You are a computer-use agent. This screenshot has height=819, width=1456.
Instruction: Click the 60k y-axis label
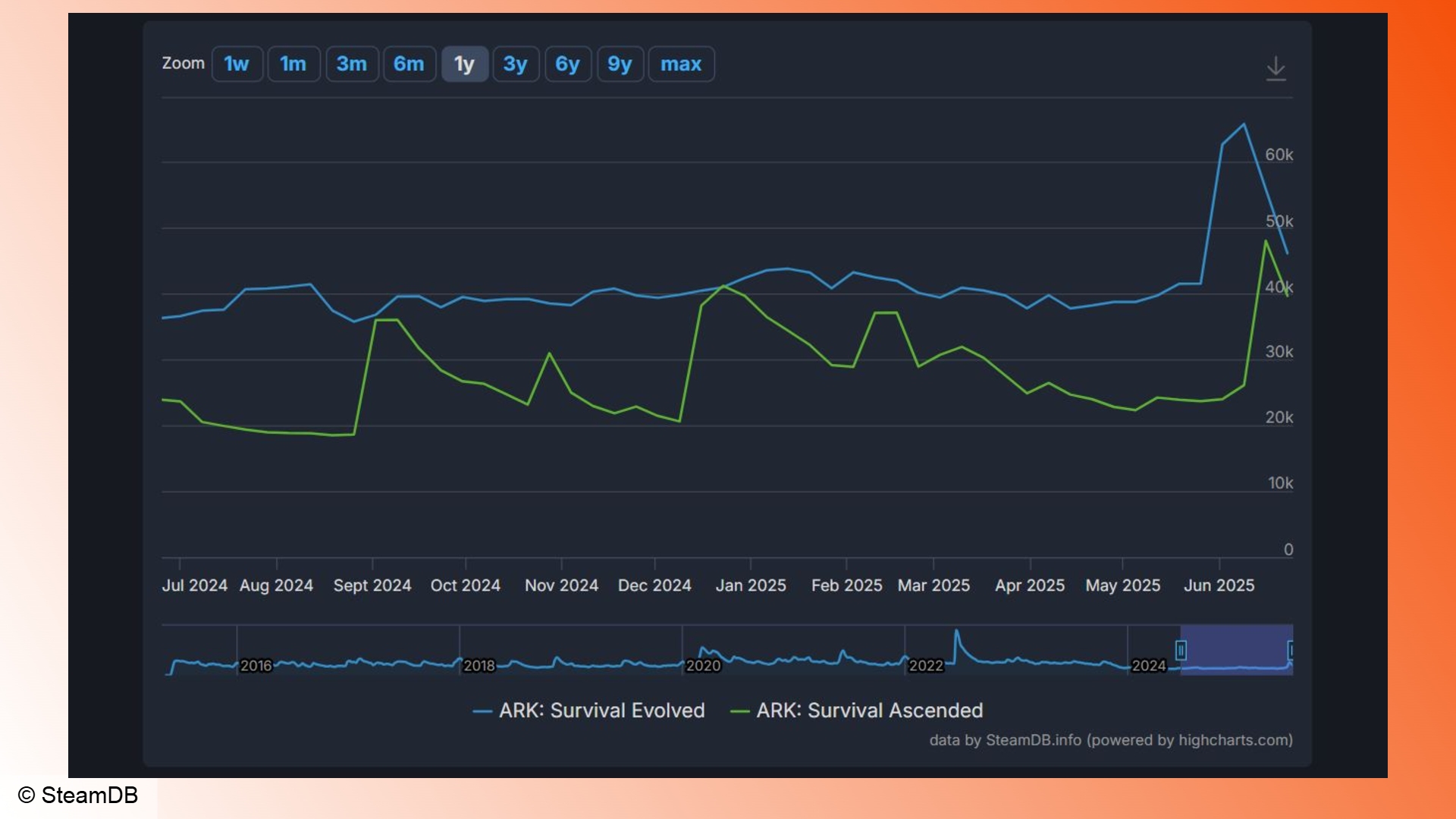[1279, 155]
